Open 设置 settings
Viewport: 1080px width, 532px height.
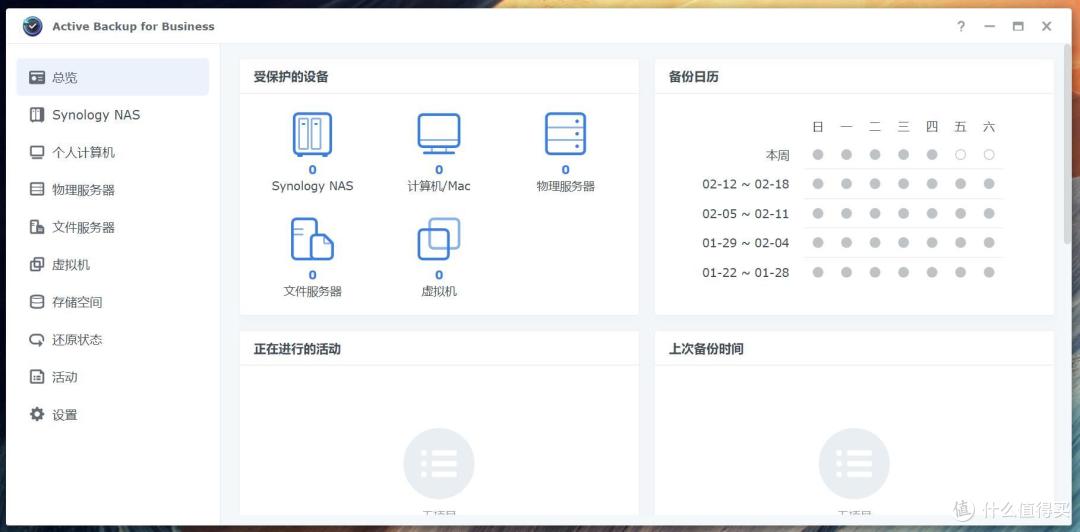112,415
